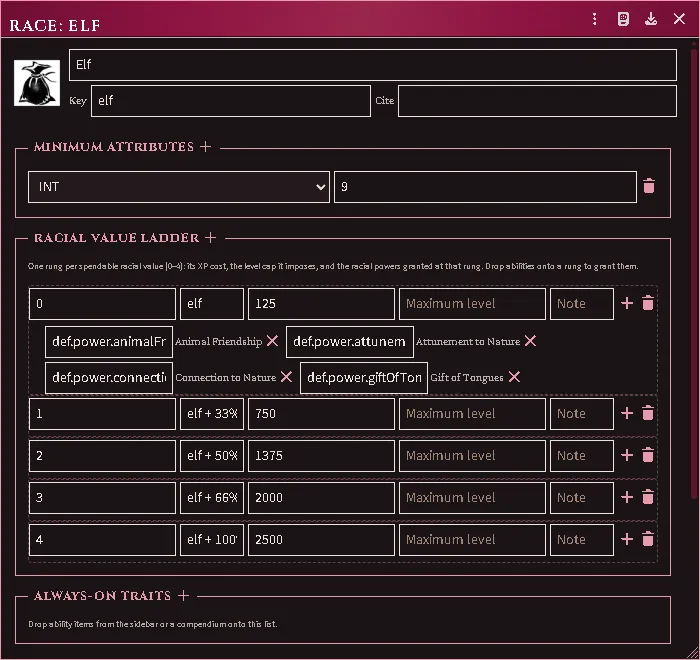Click the journal sheet icon in the header
Screen dimensions: 700x660
point(623,19)
